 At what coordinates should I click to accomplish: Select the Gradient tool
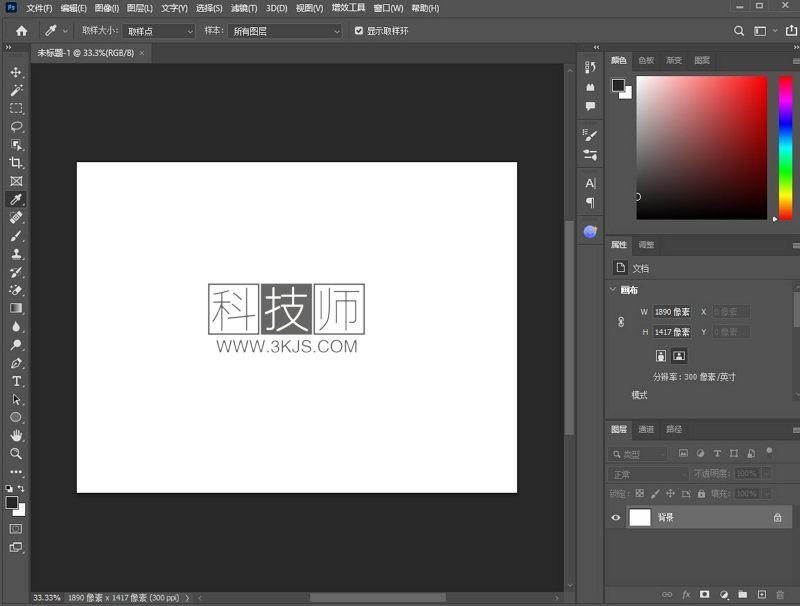pyautogui.click(x=16, y=308)
